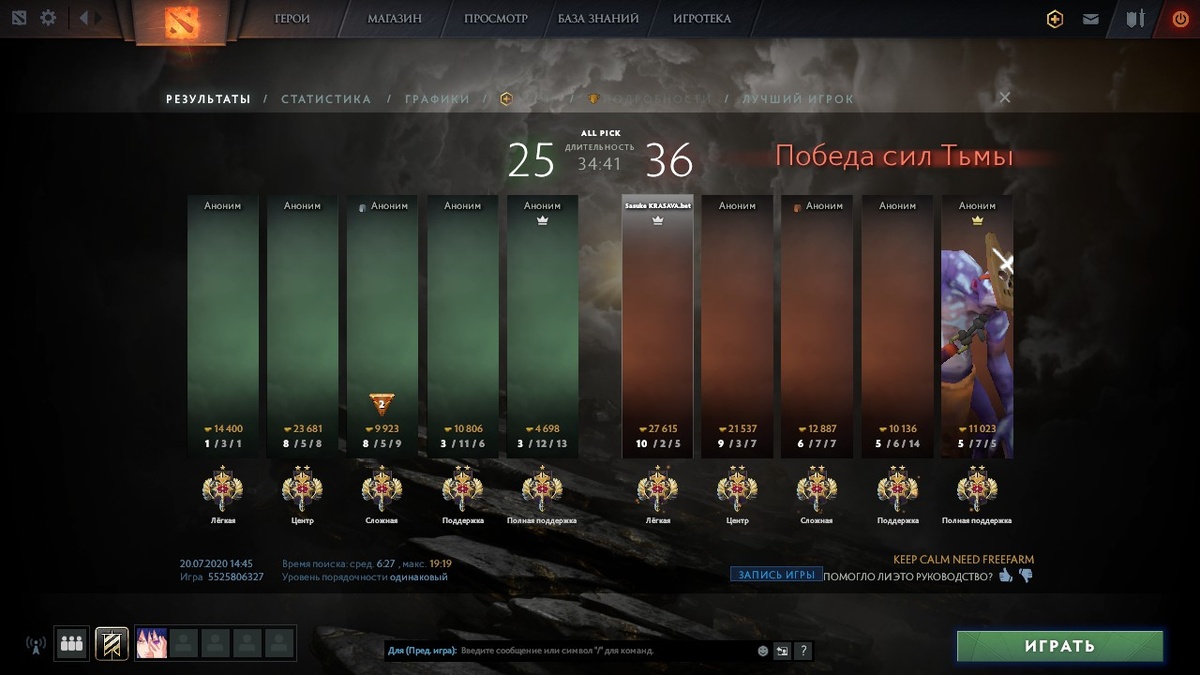Click the Запись игры button
Image resolution: width=1200 pixels, height=675 pixels.
pyautogui.click(x=776, y=574)
